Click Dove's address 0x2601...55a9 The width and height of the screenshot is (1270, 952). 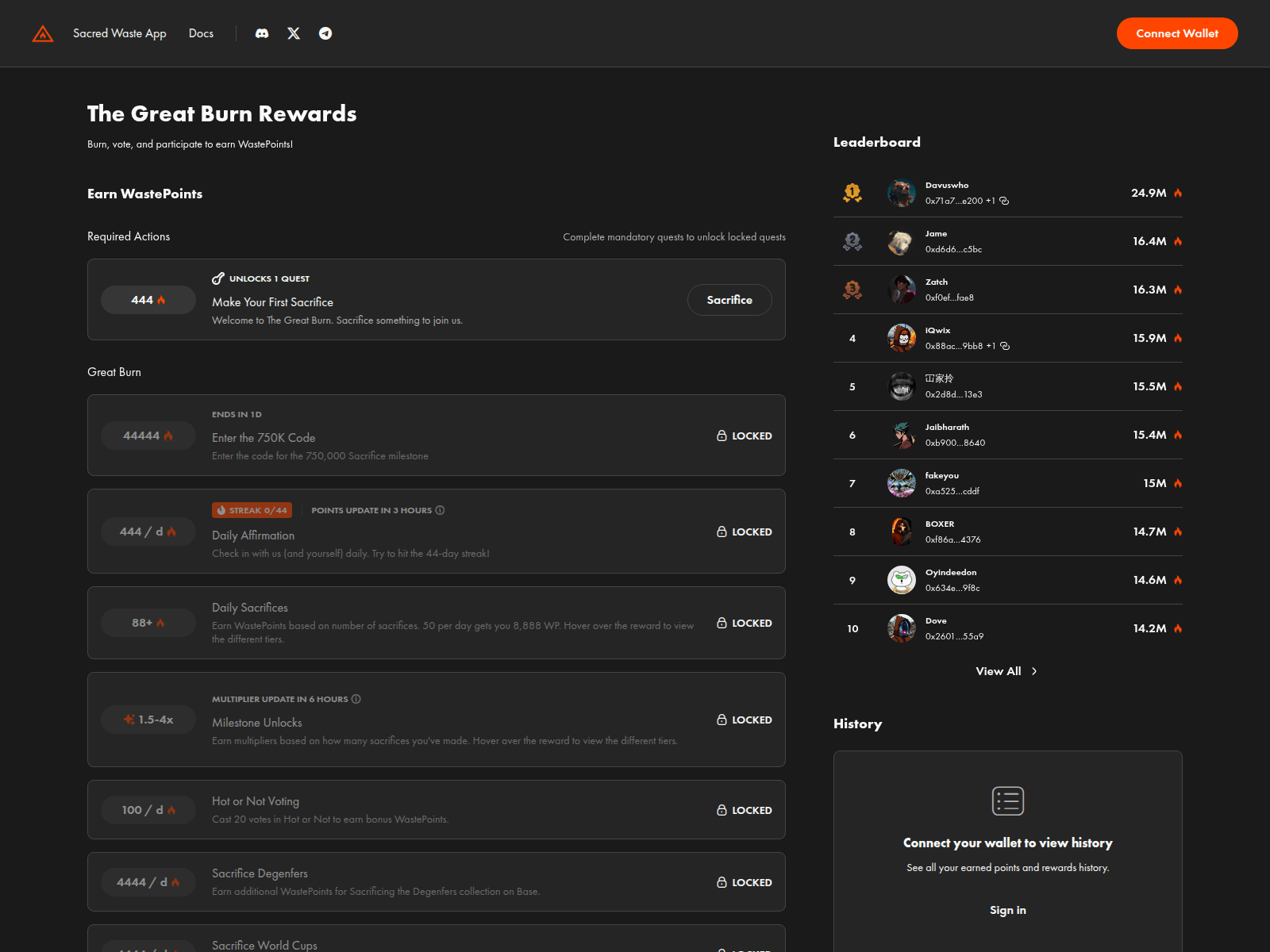point(954,636)
